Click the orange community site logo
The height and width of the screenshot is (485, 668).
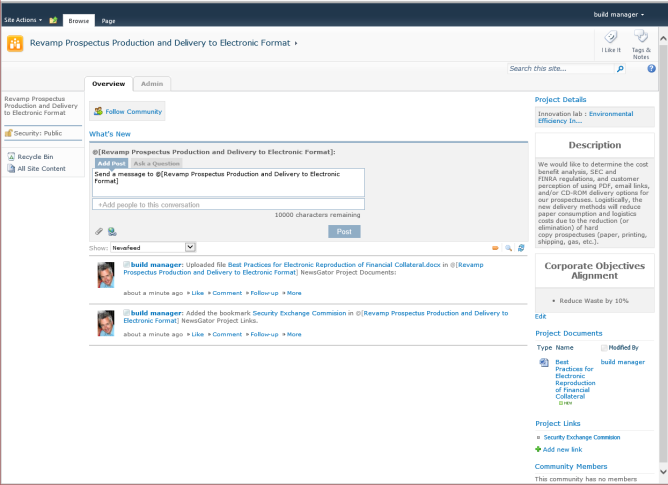(x=15, y=43)
